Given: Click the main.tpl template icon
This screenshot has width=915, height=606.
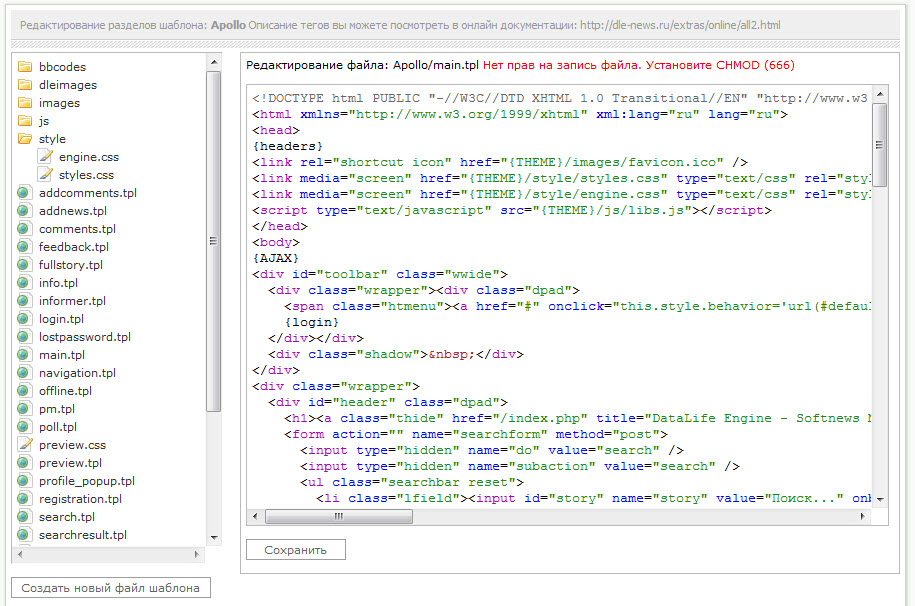Looking at the screenshot, I should [x=24, y=355].
